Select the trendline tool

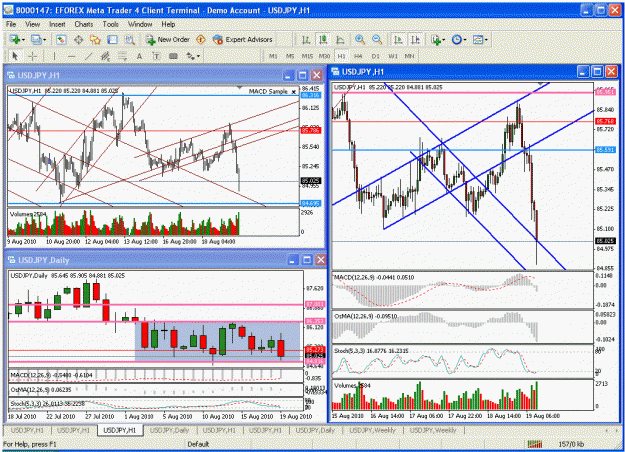[x=88, y=56]
